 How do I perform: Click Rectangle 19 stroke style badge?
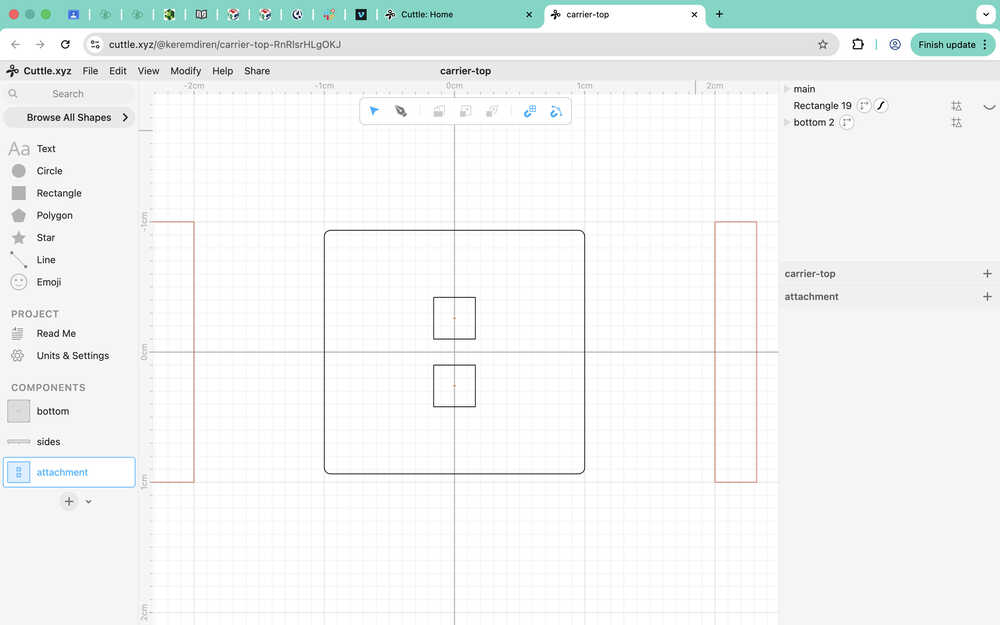click(881, 106)
